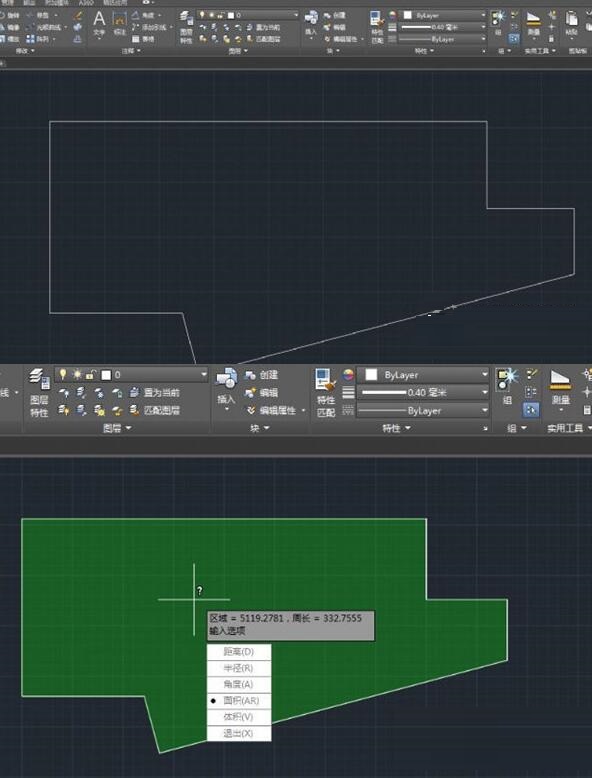The image size is (592, 778).
Task: Click 测量 measure icon in lower ribbon
Action: pyautogui.click(x=560, y=381)
